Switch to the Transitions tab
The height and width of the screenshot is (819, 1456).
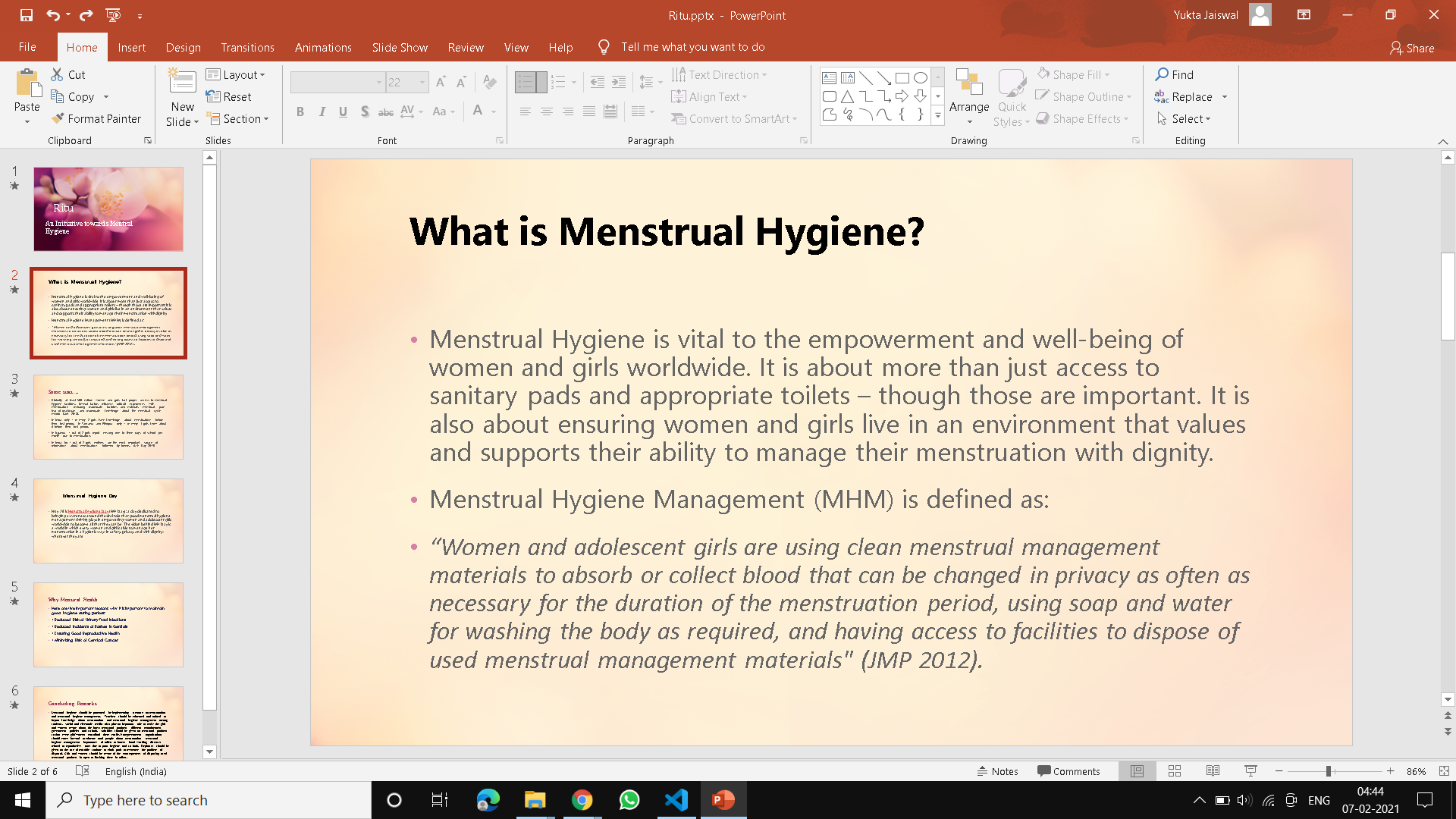pos(247,47)
